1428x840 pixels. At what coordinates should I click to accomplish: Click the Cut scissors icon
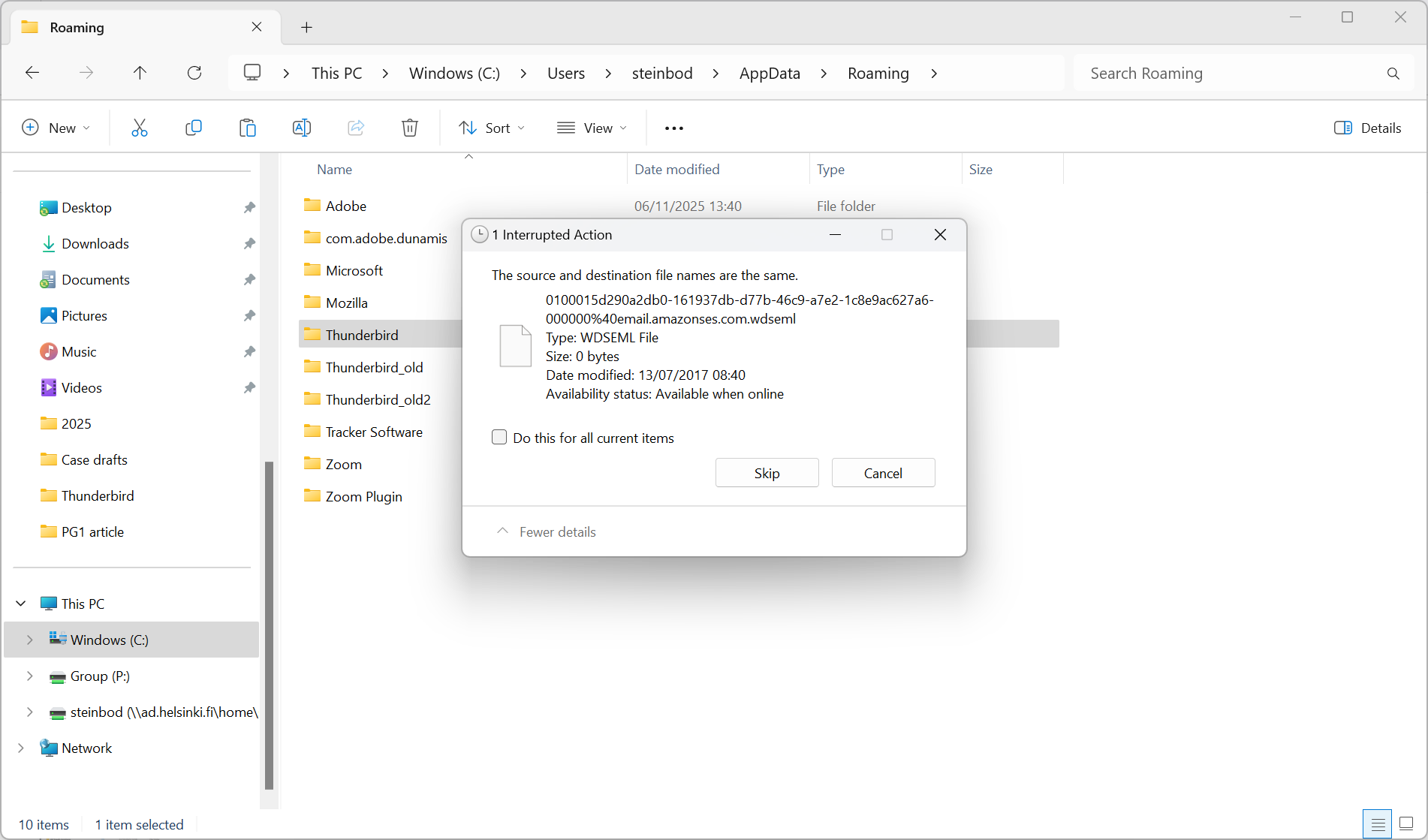(x=140, y=128)
